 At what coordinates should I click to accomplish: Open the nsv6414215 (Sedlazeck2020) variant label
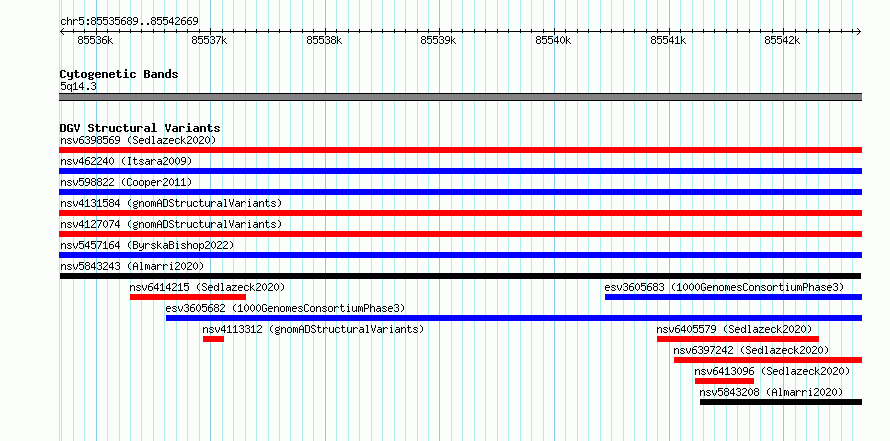coord(207,287)
